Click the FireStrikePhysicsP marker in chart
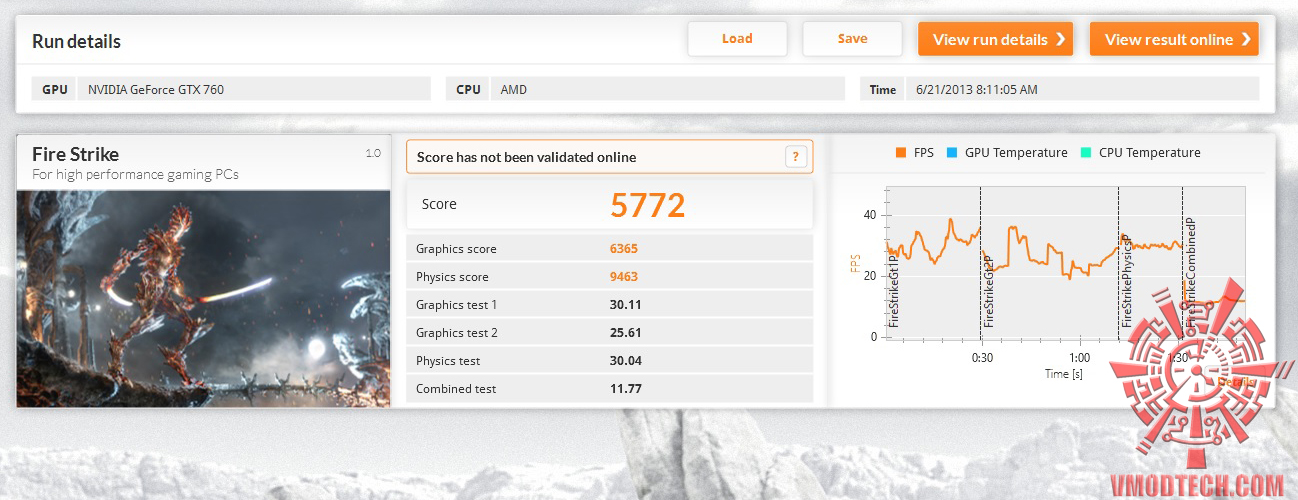 point(1126,282)
